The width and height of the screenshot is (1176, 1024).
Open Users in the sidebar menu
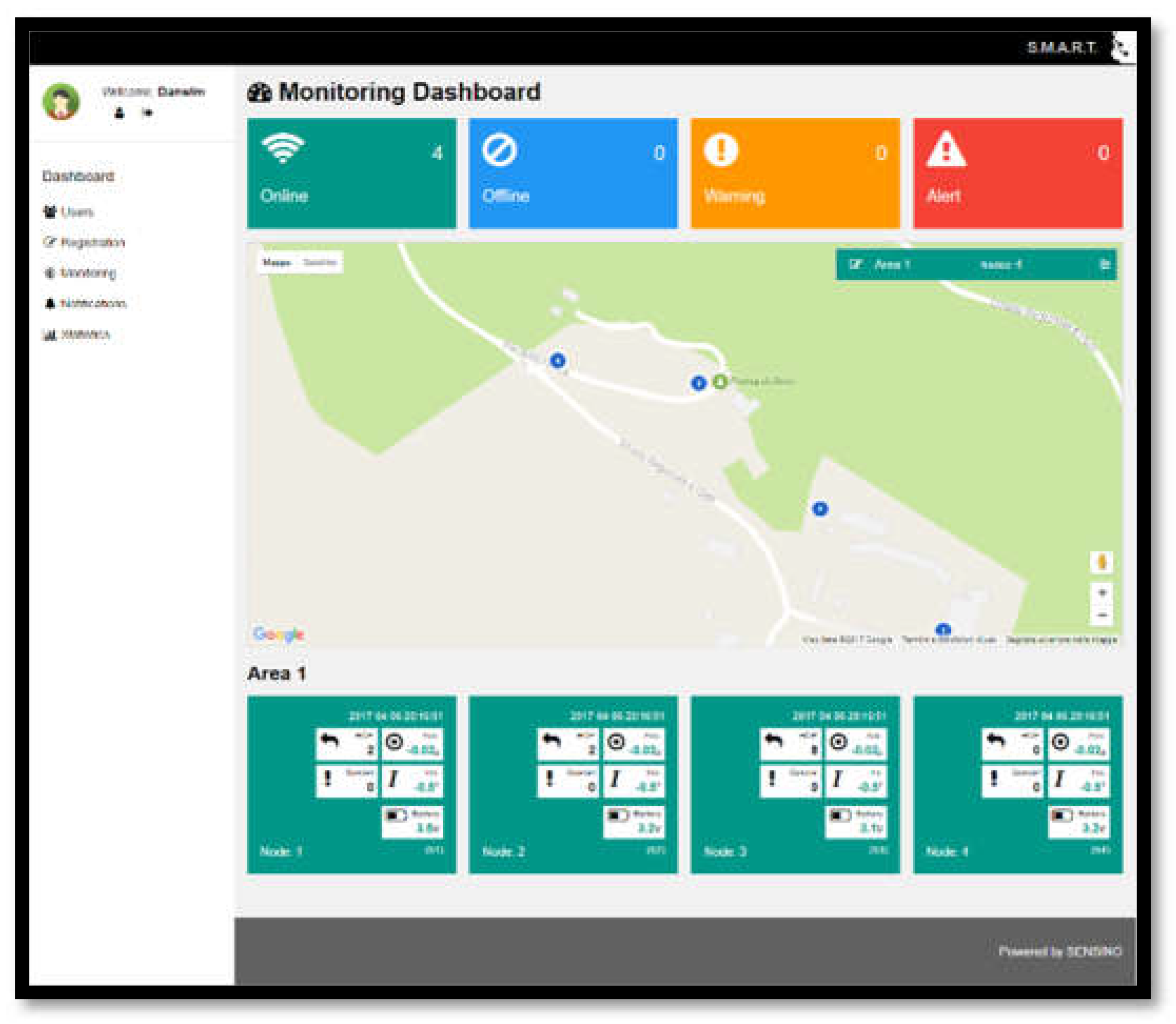tap(76, 212)
